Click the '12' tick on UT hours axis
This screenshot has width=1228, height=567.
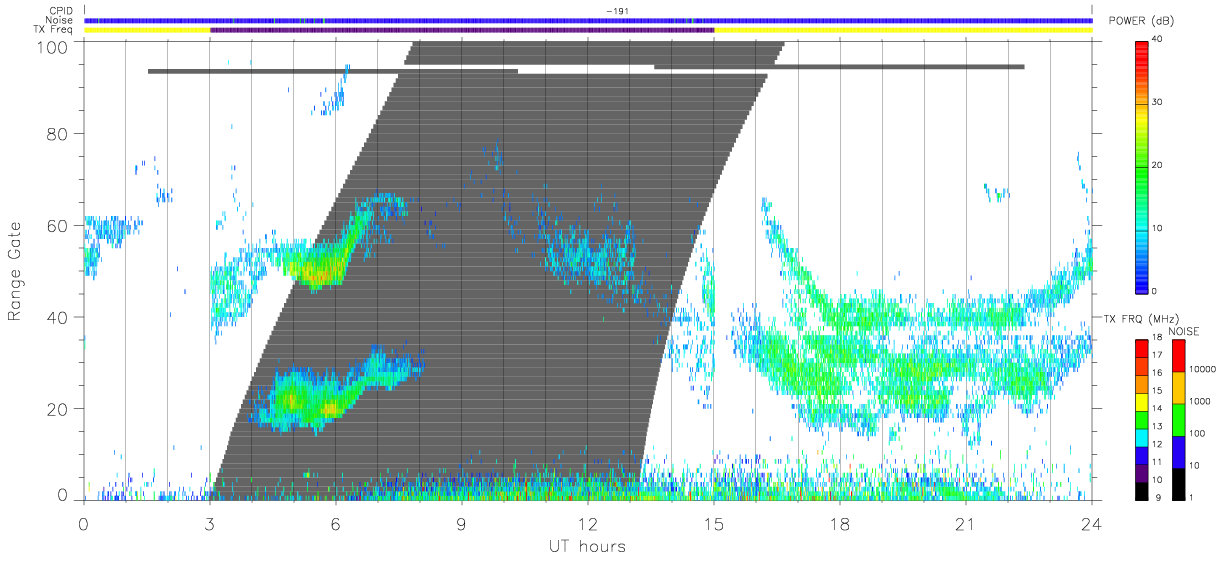pos(587,523)
